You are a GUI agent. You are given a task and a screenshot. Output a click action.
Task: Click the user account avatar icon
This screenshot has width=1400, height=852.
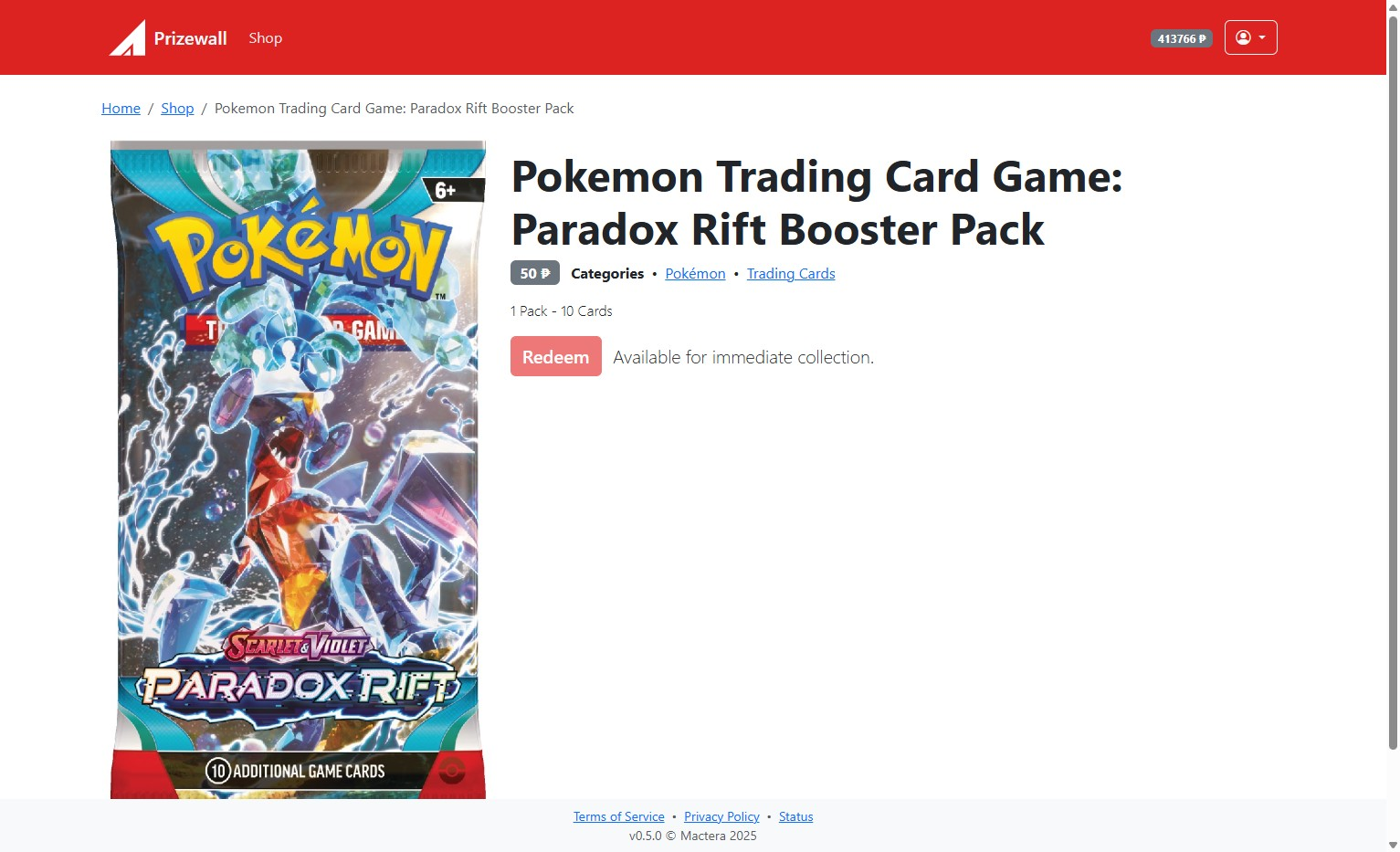tap(1243, 37)
